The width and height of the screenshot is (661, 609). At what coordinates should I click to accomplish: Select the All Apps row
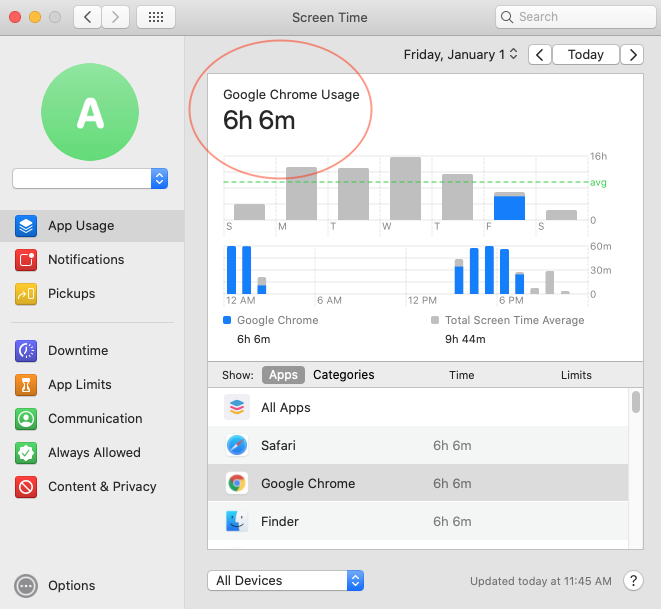[418, 407]
